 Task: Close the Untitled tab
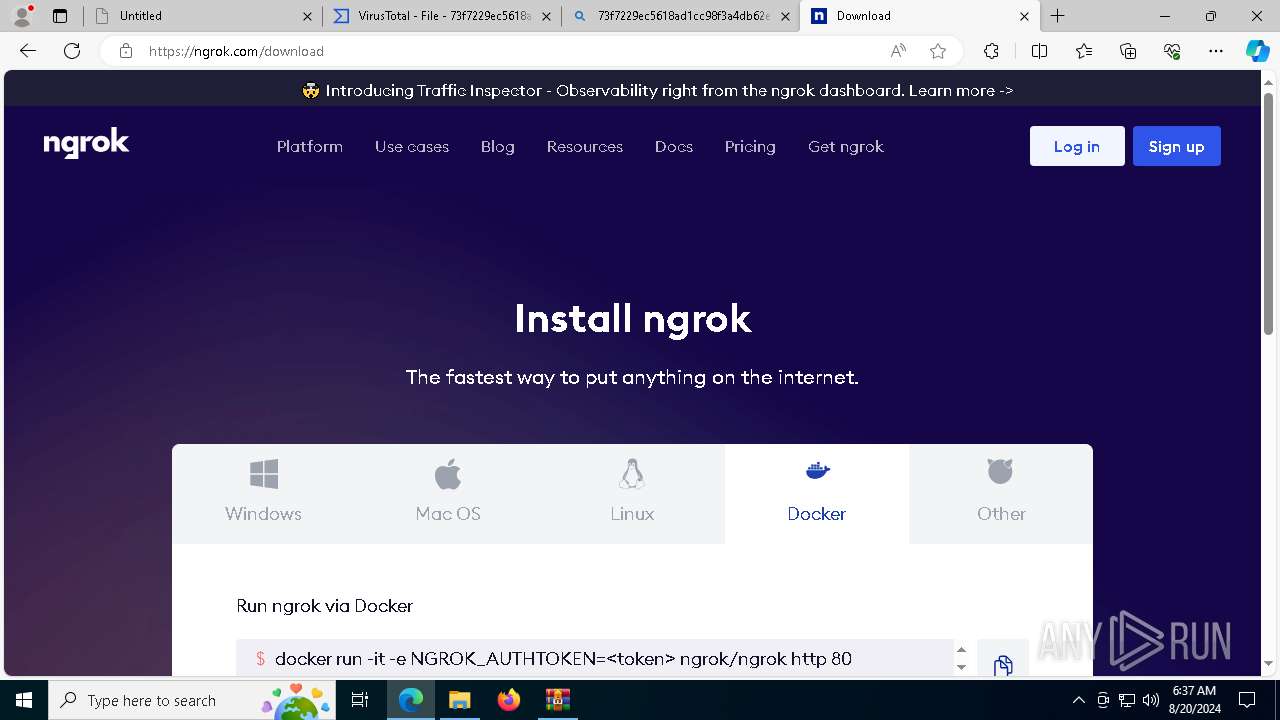[307, 16]
